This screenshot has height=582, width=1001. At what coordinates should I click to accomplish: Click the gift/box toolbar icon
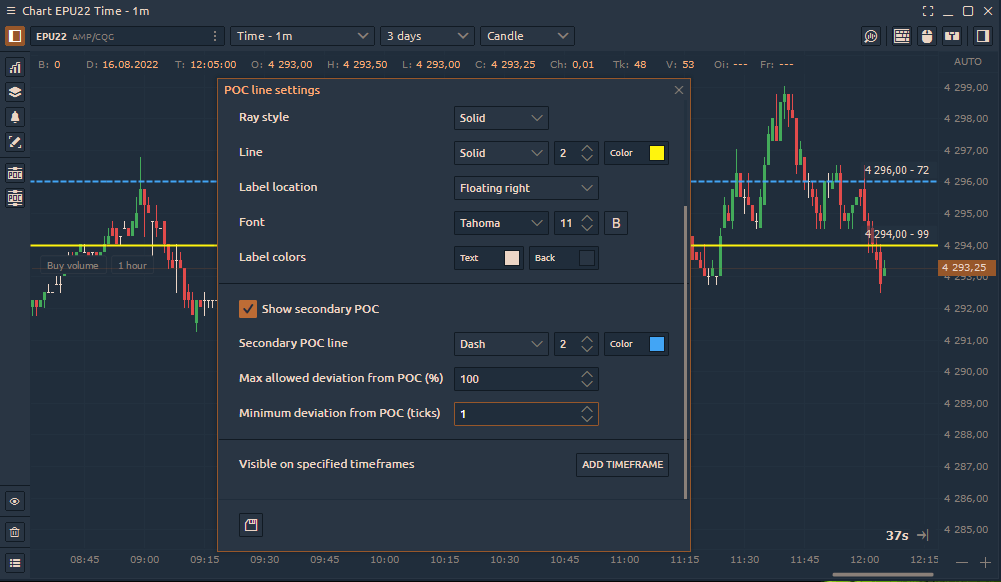tap(952, 36)
